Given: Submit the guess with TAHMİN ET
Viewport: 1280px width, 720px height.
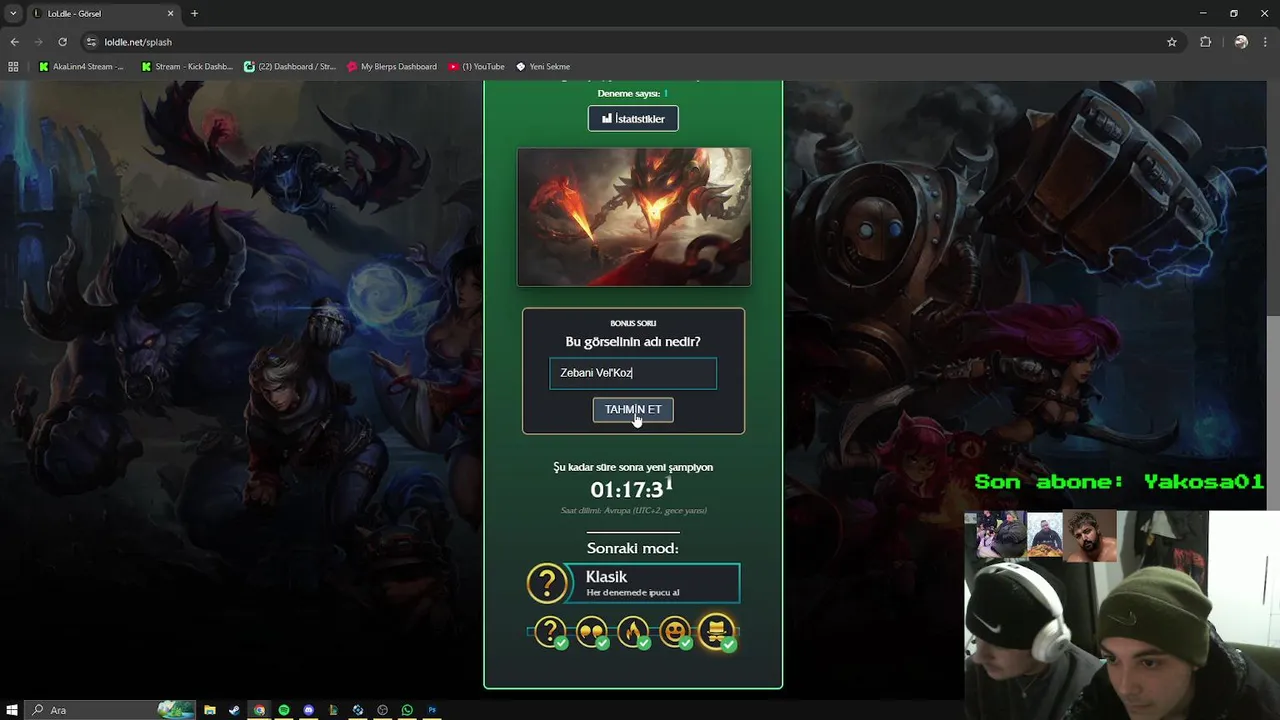Looking at the screenshot, I should point(633,410).
